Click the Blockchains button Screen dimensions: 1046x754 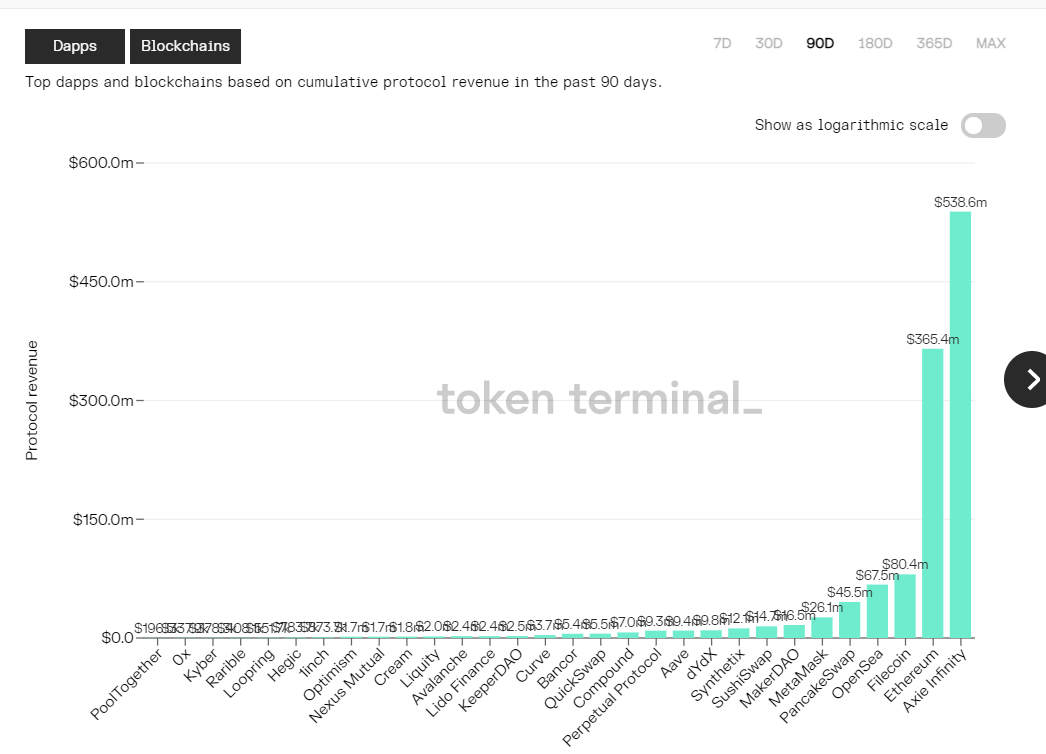pos(185,46)
